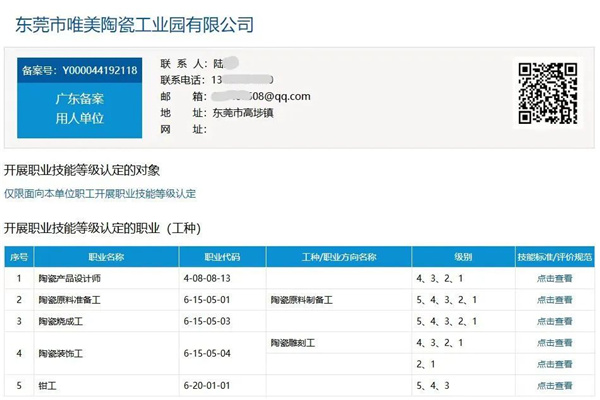
Task: Click the 级别 column header
Action: point(463,257)
